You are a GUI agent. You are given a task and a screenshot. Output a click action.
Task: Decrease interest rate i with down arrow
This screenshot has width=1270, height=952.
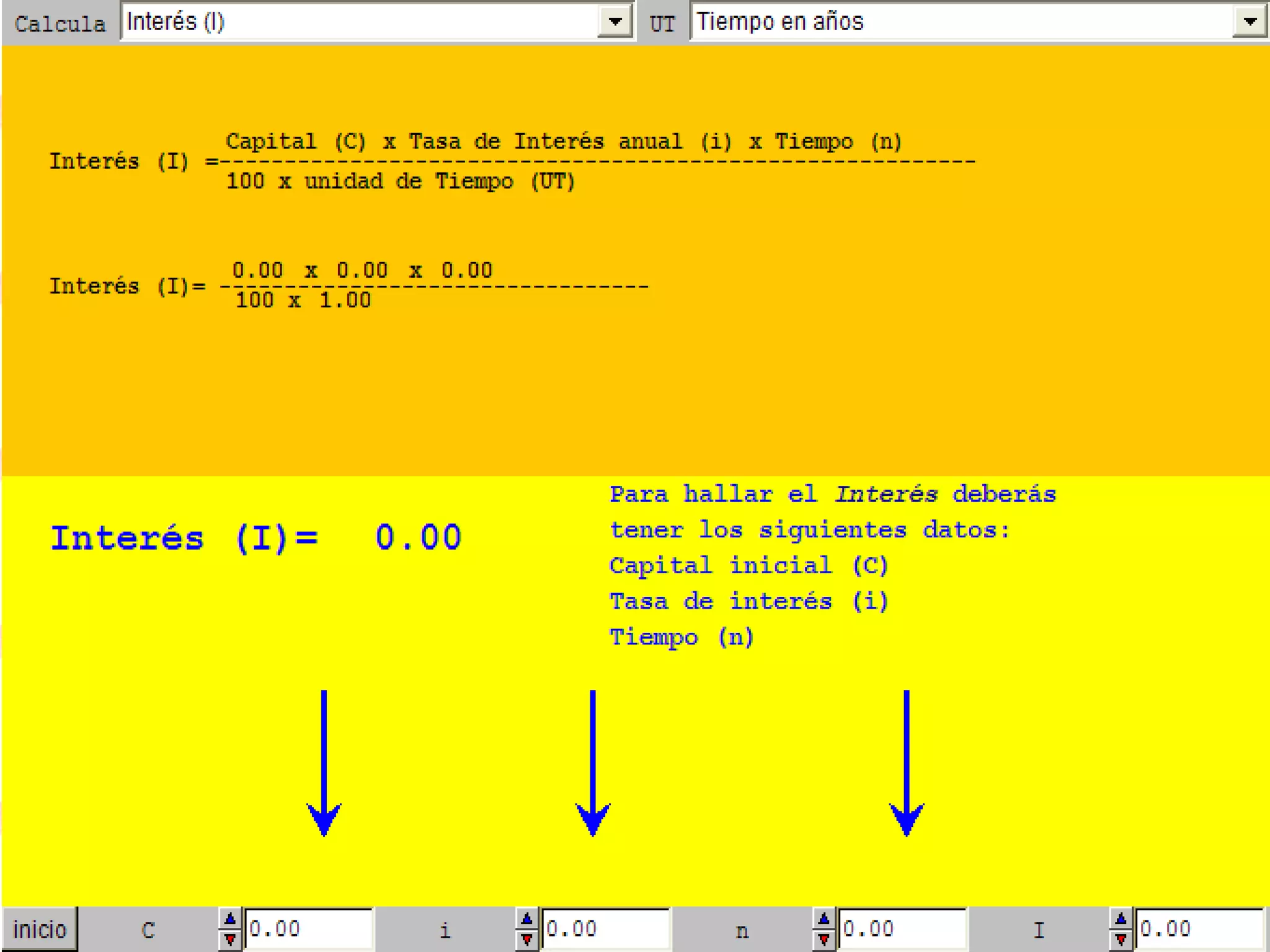[526, 940]
